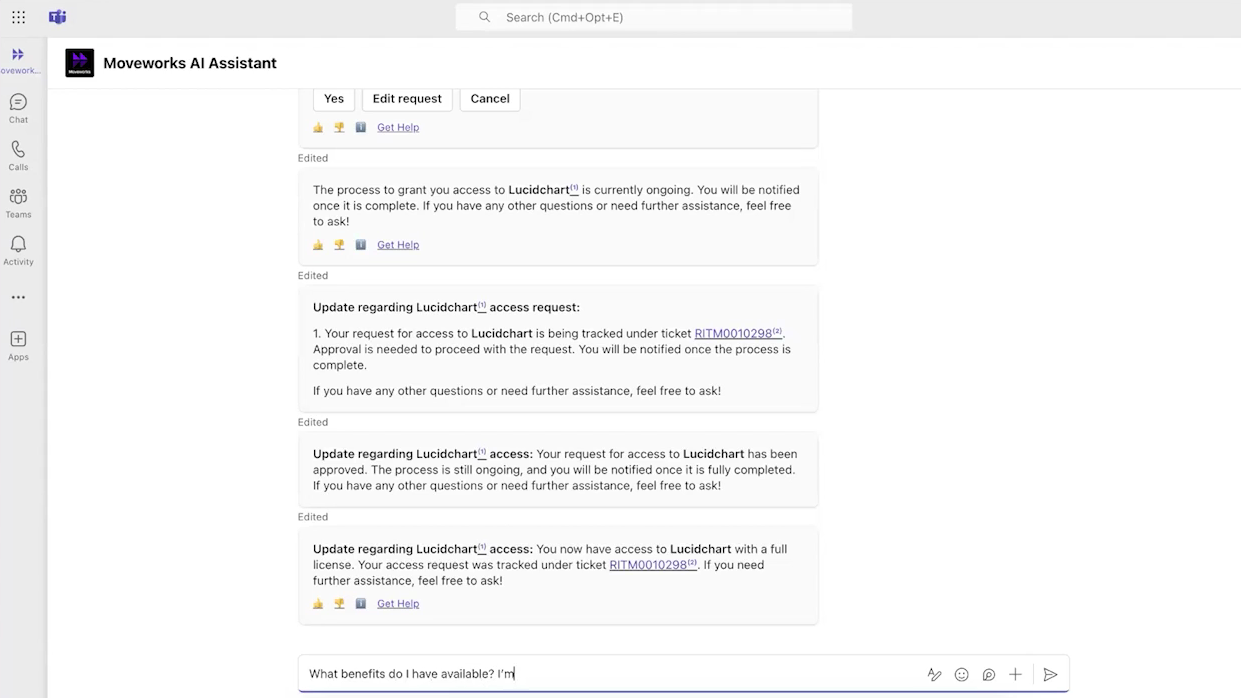
Task: Open the Apps store in sidebar
Action: coord(18,345)
